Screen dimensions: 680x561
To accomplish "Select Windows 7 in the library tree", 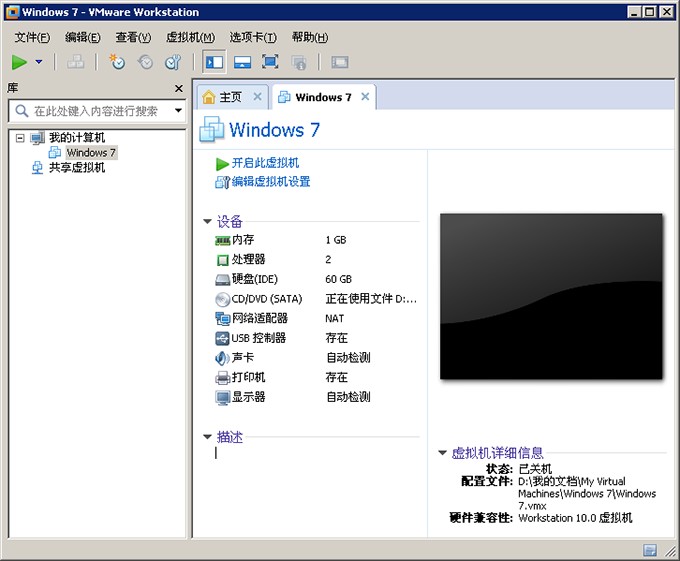I will 91,153.
